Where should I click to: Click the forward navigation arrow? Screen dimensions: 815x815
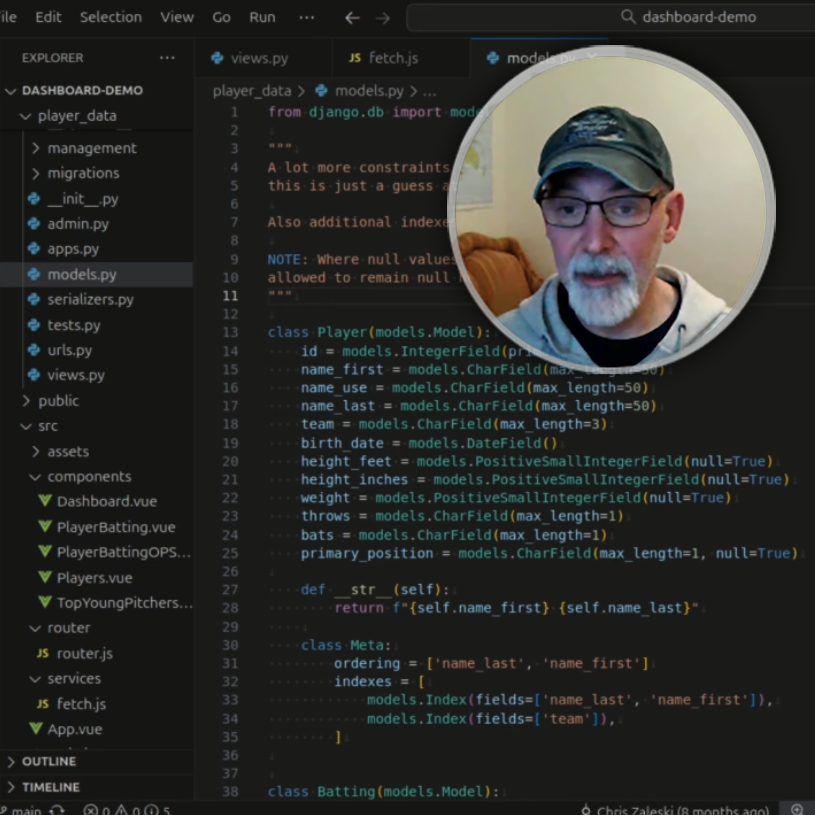[x=382, y=17]
